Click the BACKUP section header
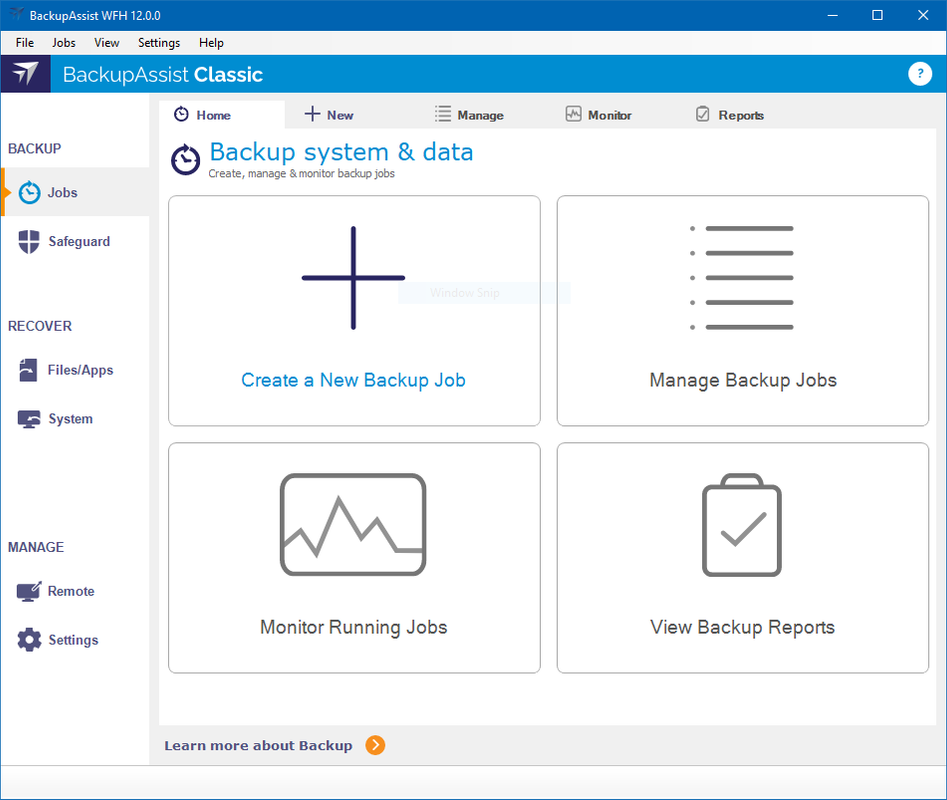 [x=34, y=149]
